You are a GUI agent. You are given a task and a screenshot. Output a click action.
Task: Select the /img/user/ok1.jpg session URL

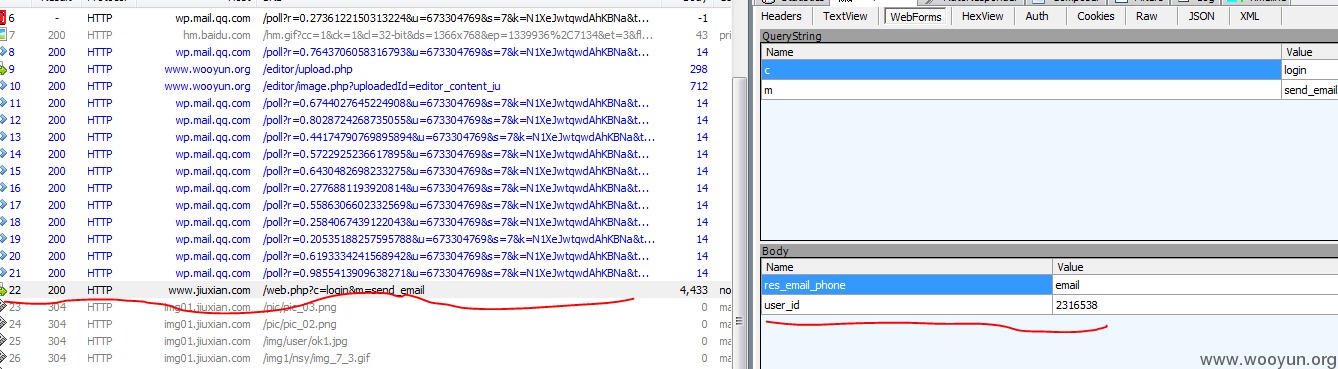(306, 341)
